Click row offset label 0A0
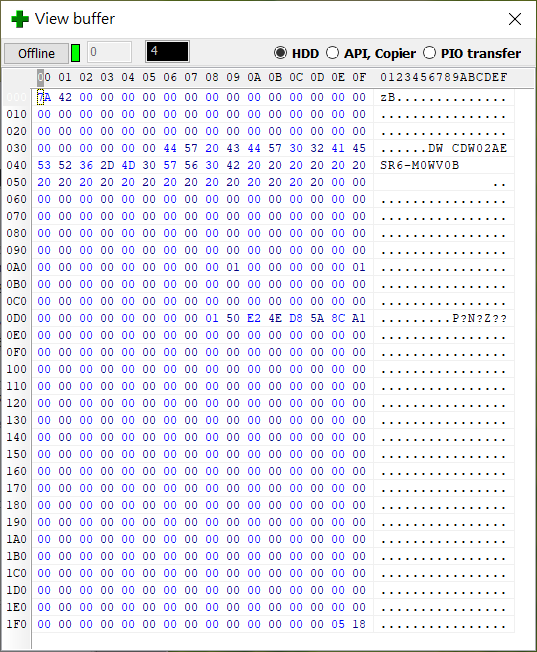The width and height of the screenshot is (537, 652). point(16,267)
